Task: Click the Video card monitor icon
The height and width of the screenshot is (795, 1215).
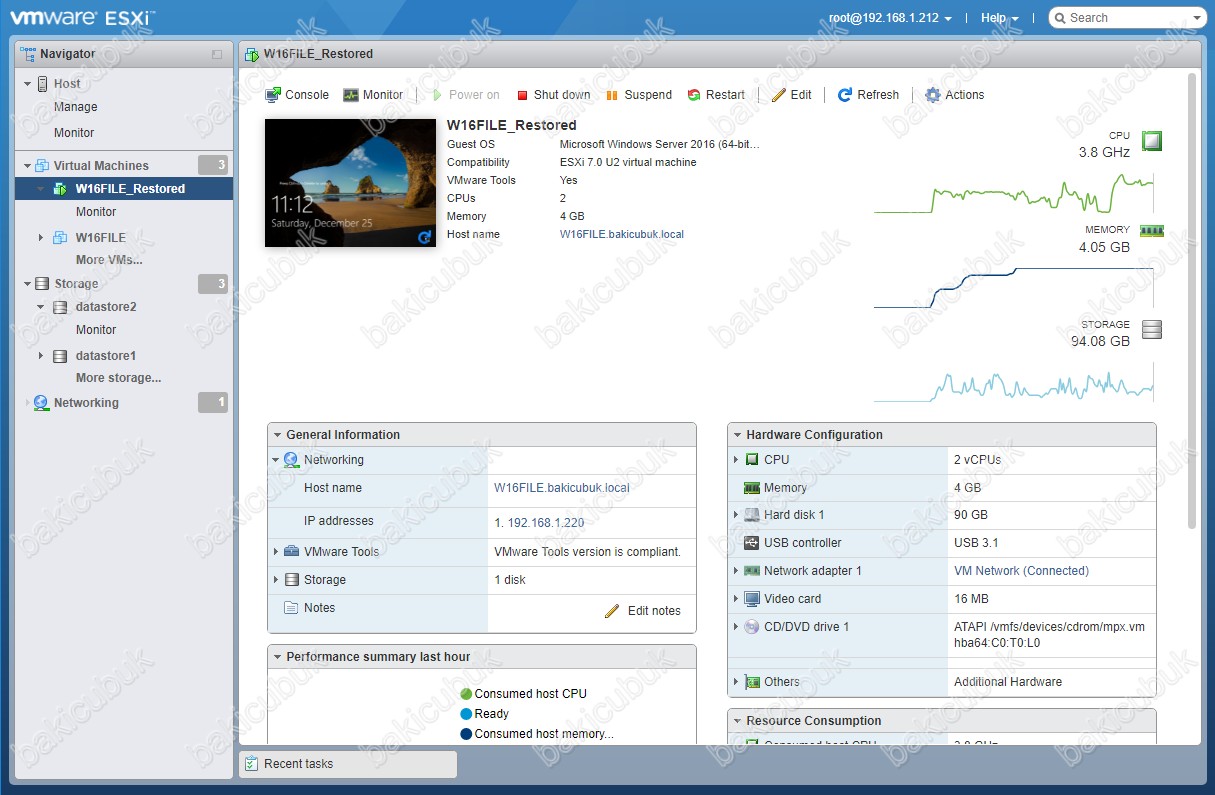Action: tap(752, 599)
